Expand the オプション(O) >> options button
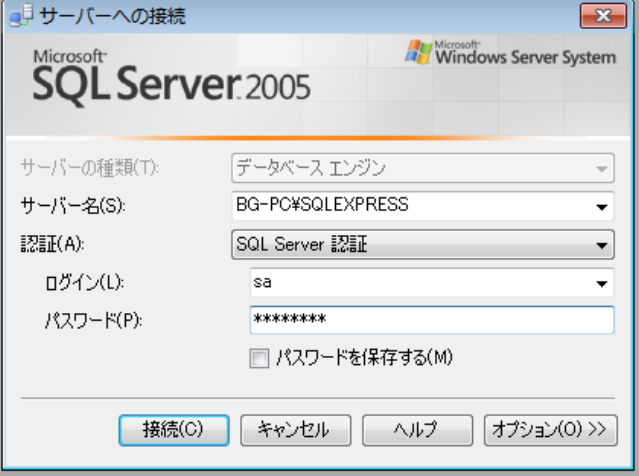This screenshot has height=476, width=639. pyautogui.click(x=551, y=430)
